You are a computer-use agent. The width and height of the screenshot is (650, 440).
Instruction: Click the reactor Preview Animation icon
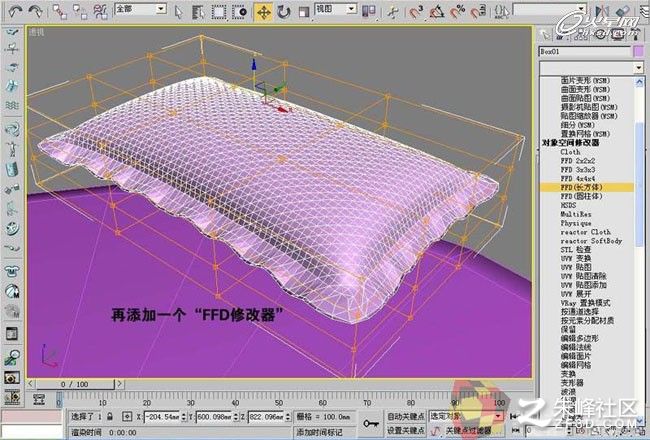pyautogui.click(x=12, y=378)
